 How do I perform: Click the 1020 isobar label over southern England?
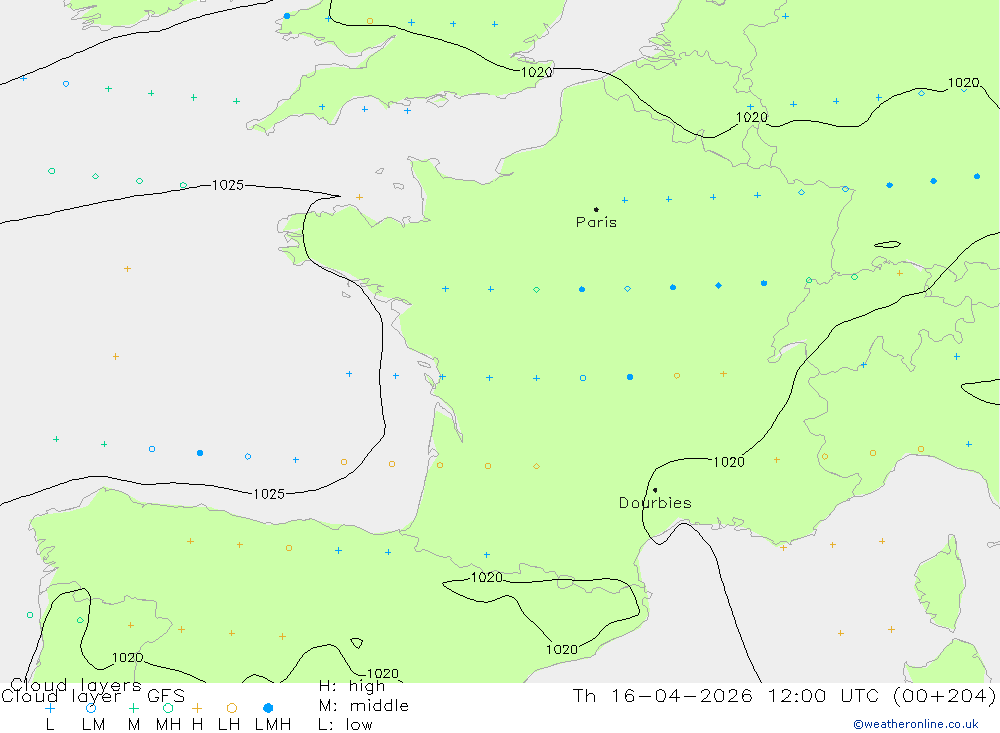tap(536, 72)
